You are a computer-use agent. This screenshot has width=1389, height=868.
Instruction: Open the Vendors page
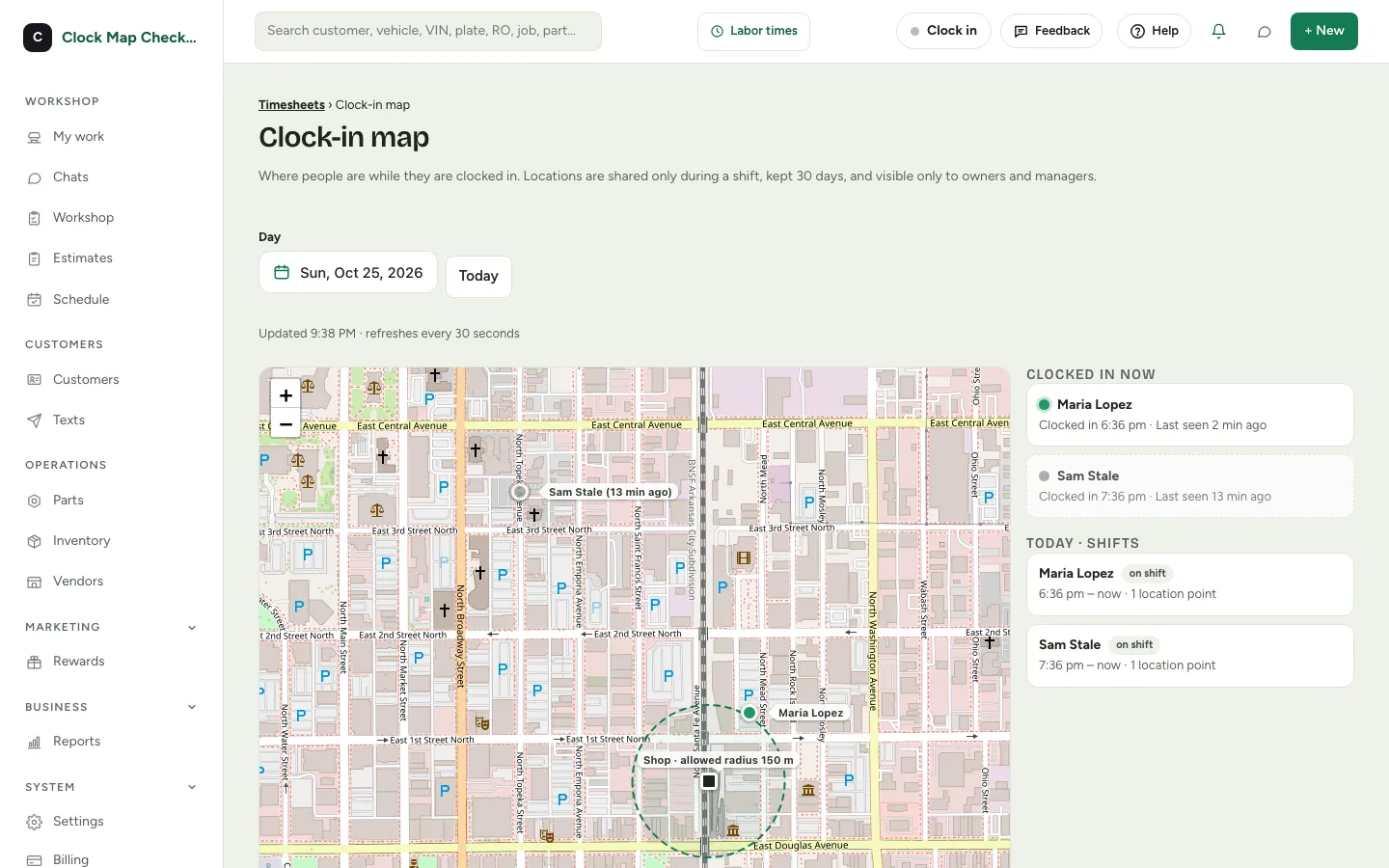111,582
